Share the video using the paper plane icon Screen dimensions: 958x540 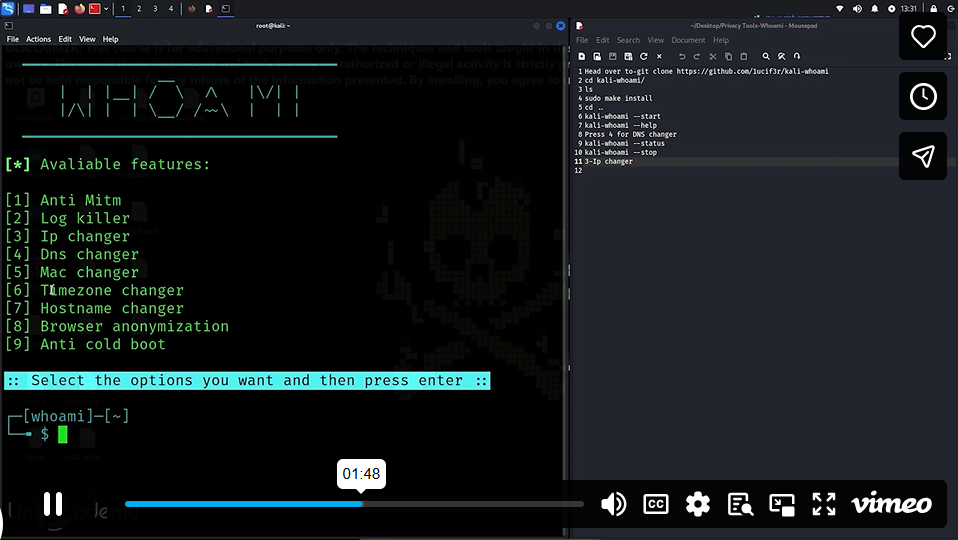(x=923, y=156)
